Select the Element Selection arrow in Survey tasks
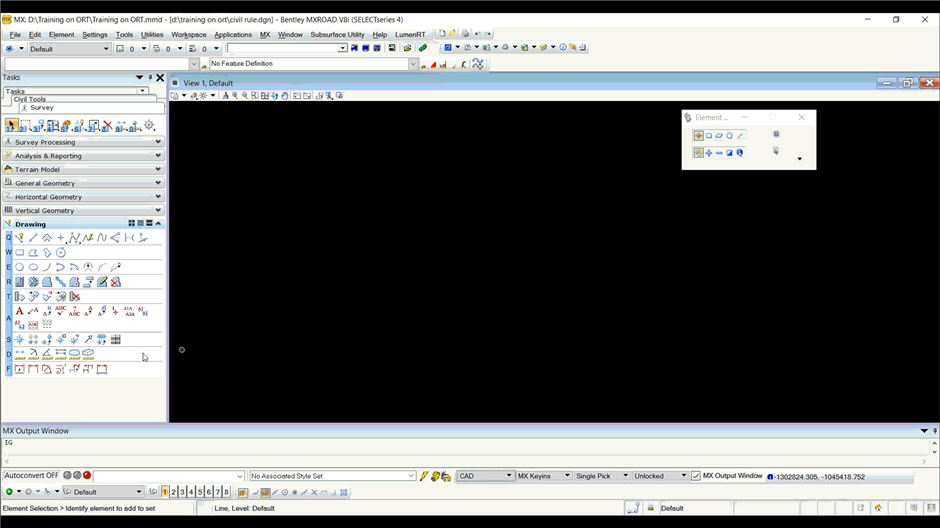 tap(11, 125)
